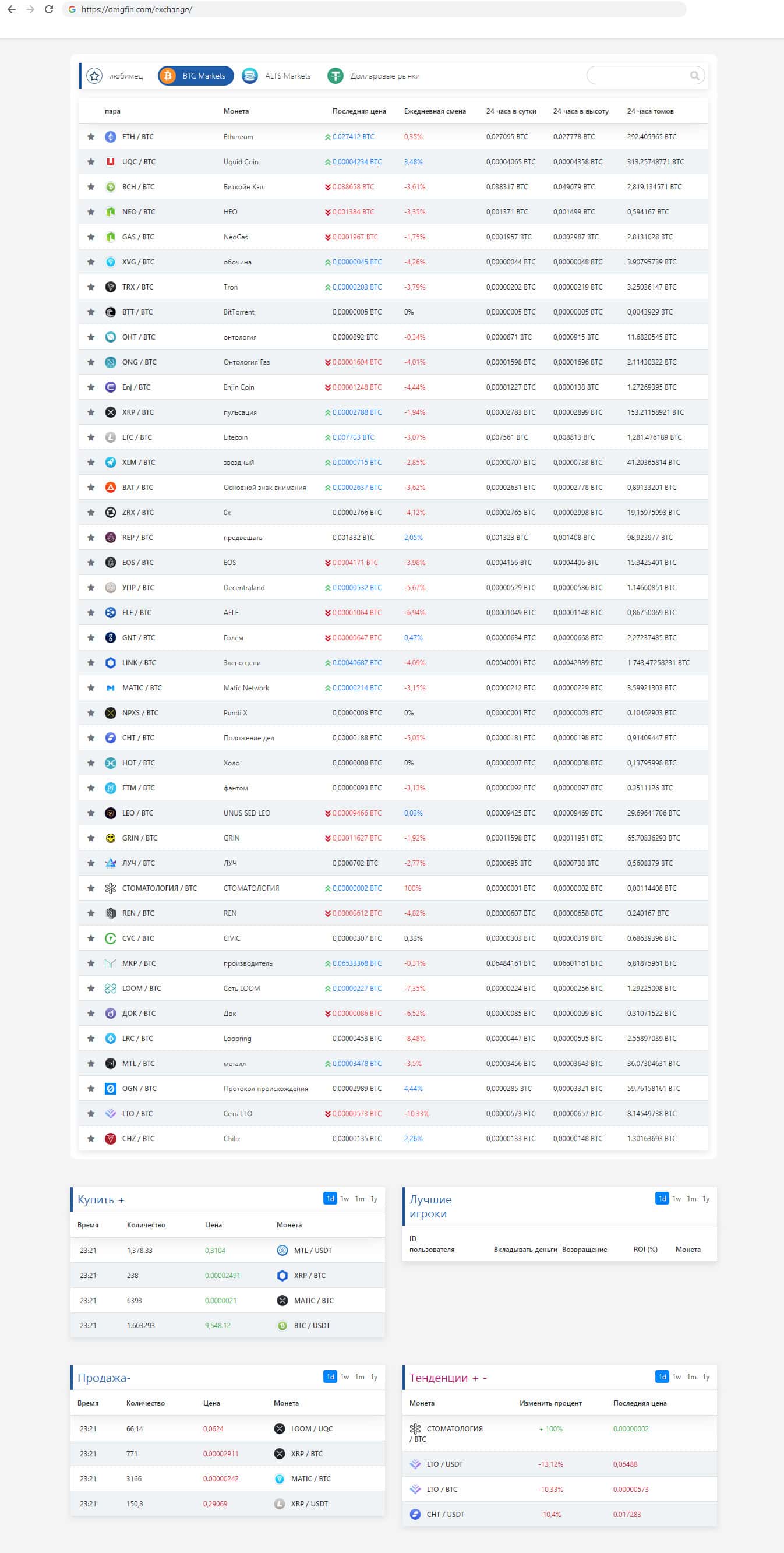Click the browser reload button
The height and width of the screenshot is (1553, 784).
(x=49, y=10)
